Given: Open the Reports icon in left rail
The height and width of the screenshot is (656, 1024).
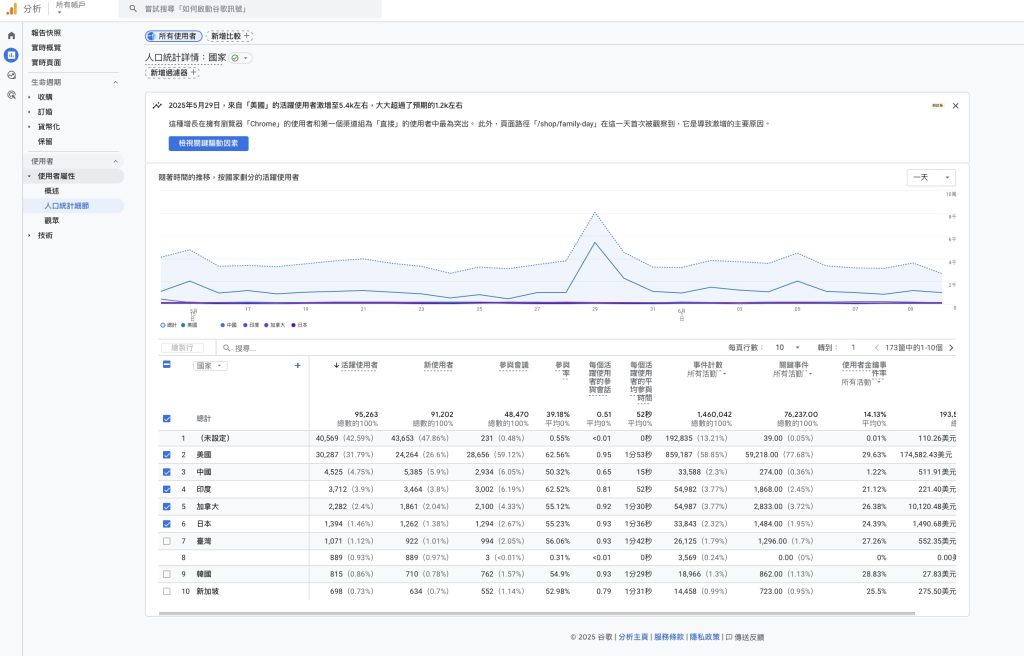Looking at the screenshot, I should tap(11, 55).
